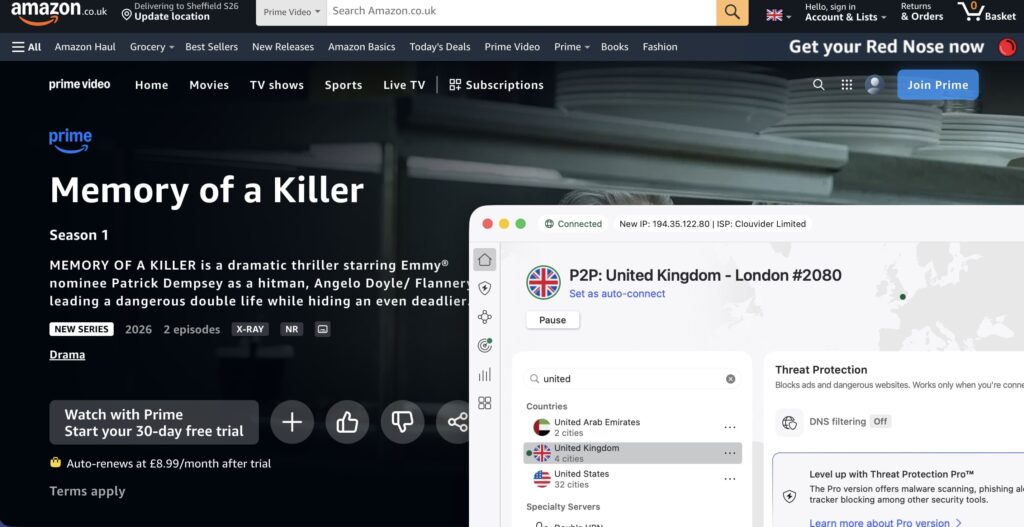
Task: Open the Sports tab
Action: coord(344,85)
